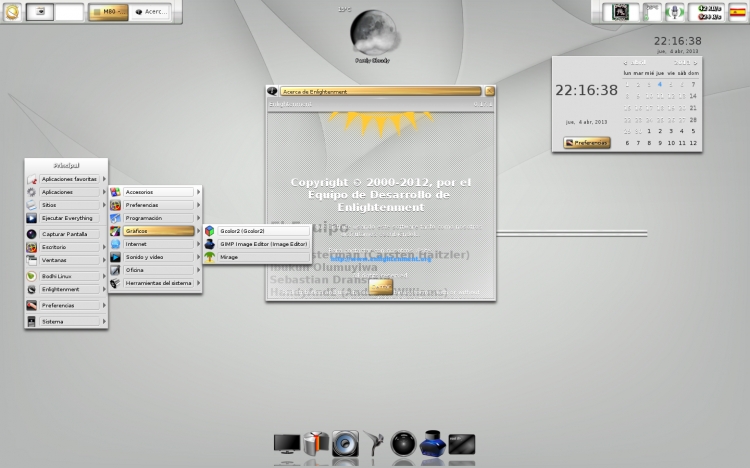This screenshot has width=750, height=468.
Task: Select day 21 in the calendar
Action: pyautogui.click(x=693, y=108)
